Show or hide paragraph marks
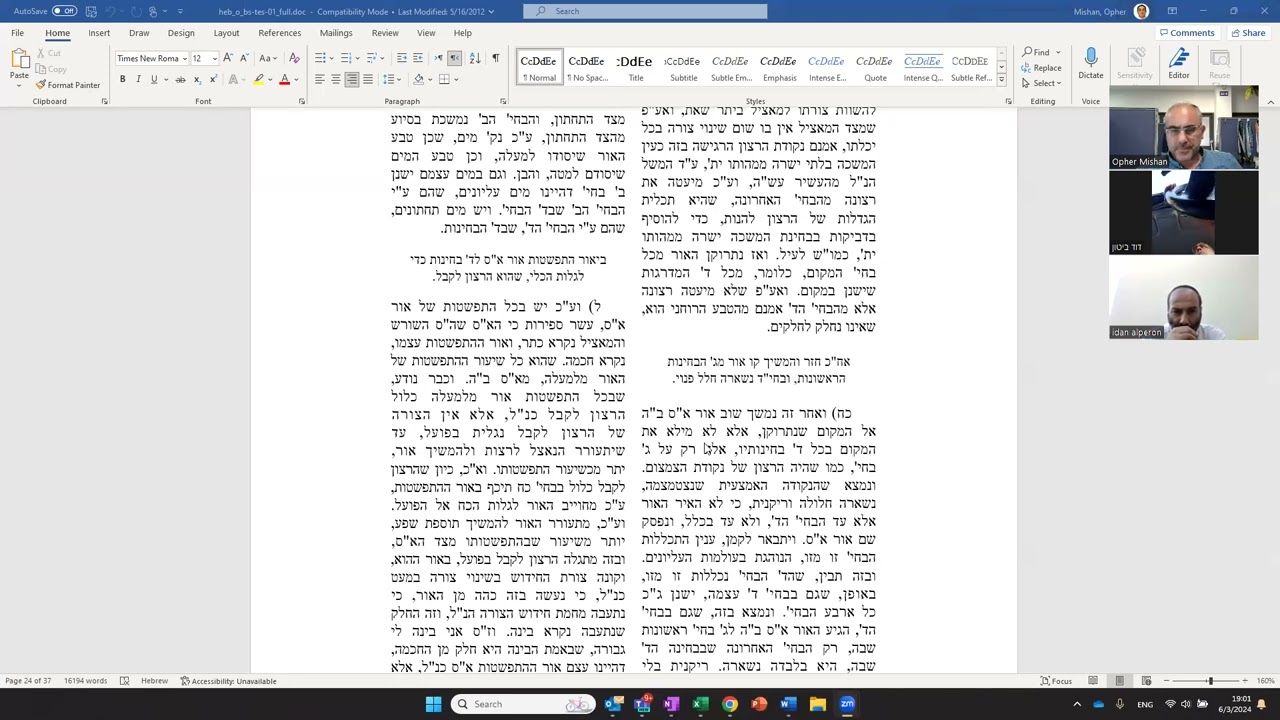 (x=495, y=58)
